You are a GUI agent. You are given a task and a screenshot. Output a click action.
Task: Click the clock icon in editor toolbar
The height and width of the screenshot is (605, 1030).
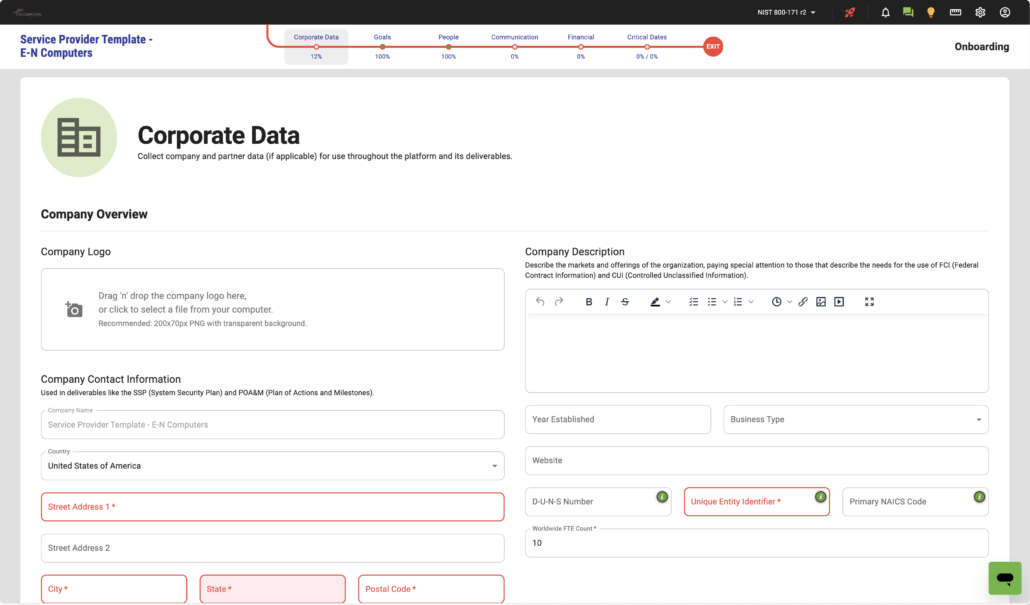coord(776,302)
